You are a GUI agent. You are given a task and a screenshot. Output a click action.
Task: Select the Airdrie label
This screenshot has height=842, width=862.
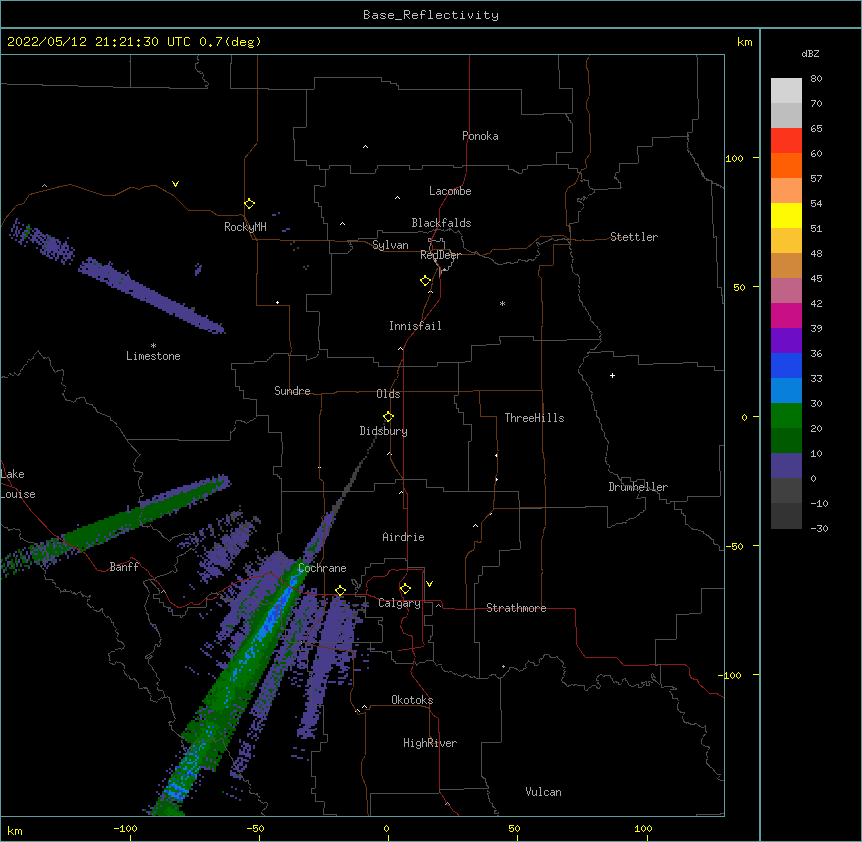coord(403,537)
